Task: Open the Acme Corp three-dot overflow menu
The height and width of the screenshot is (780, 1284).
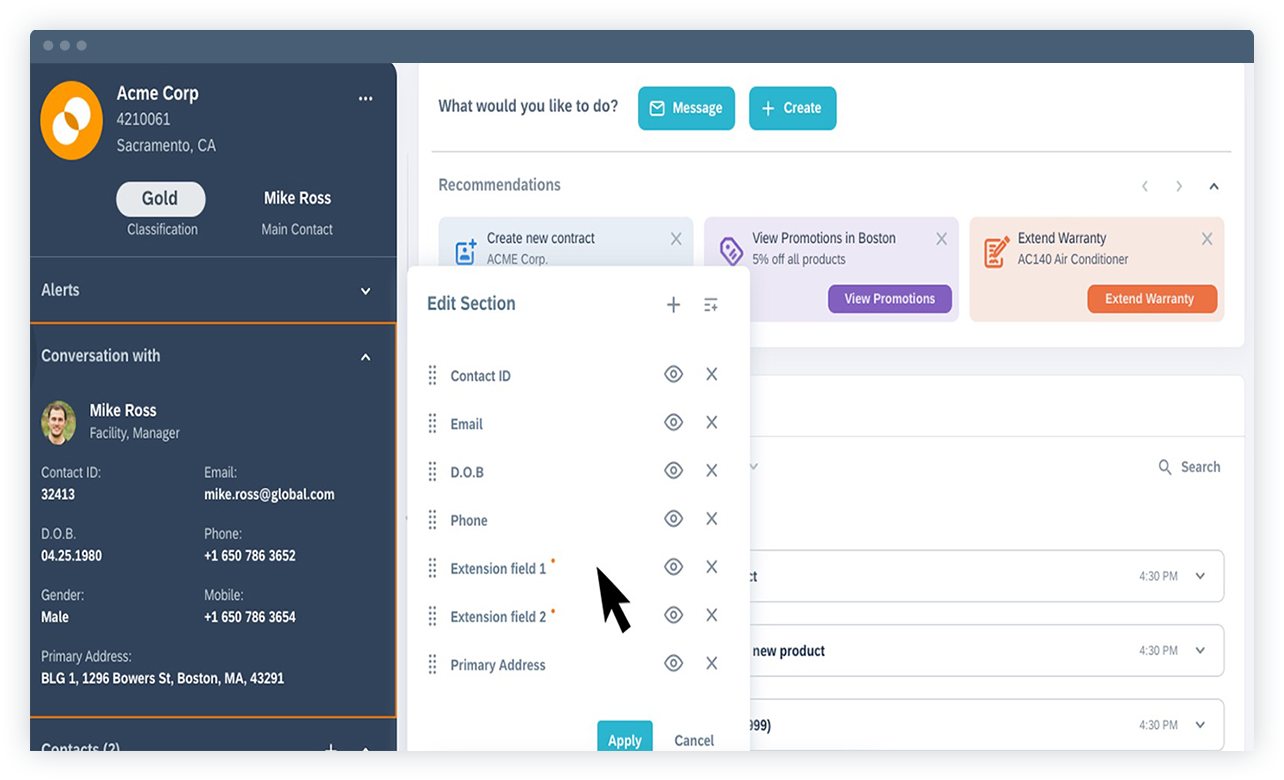Action: click(365, 97)
